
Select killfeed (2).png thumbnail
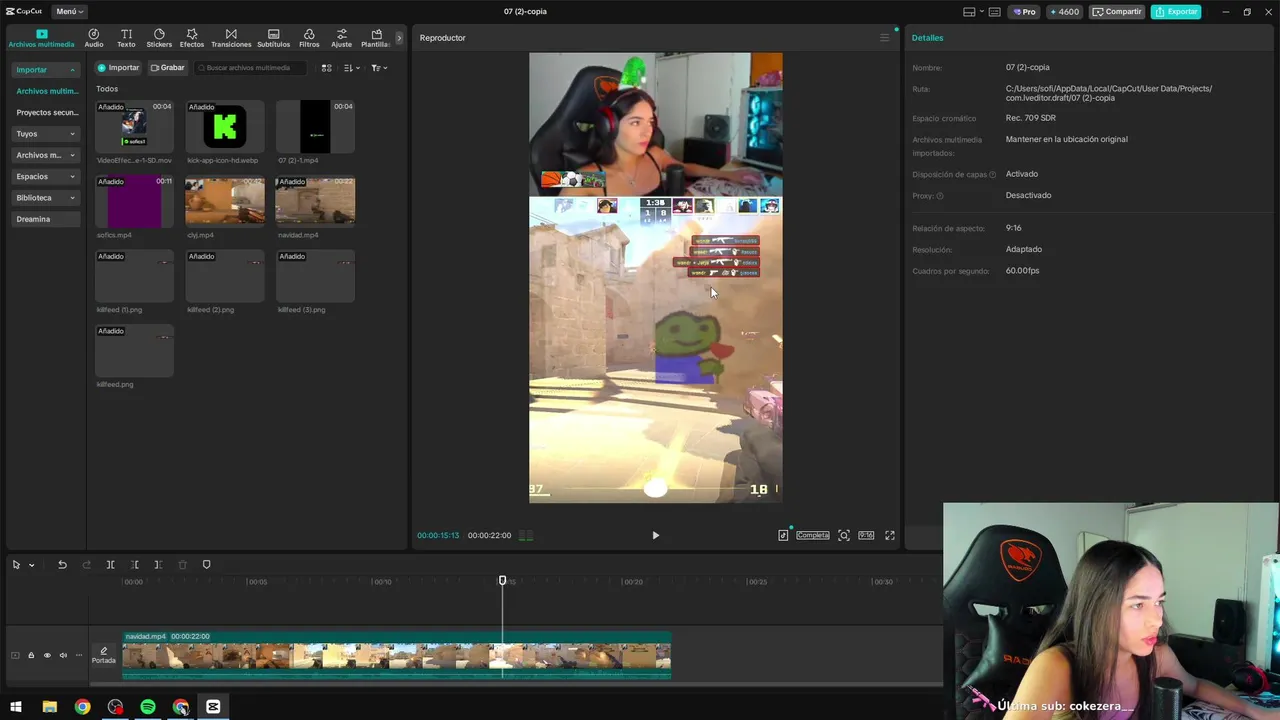[x=225, y=276]
